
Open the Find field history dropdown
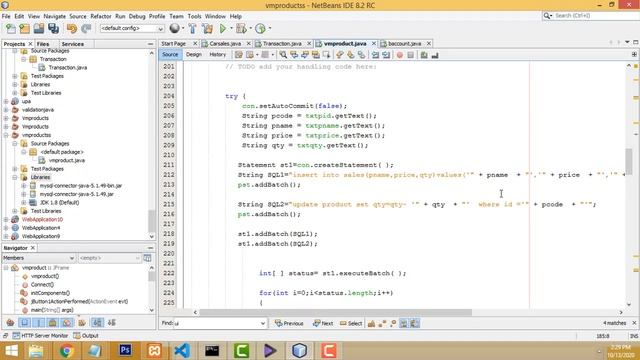tap(263, 323)
